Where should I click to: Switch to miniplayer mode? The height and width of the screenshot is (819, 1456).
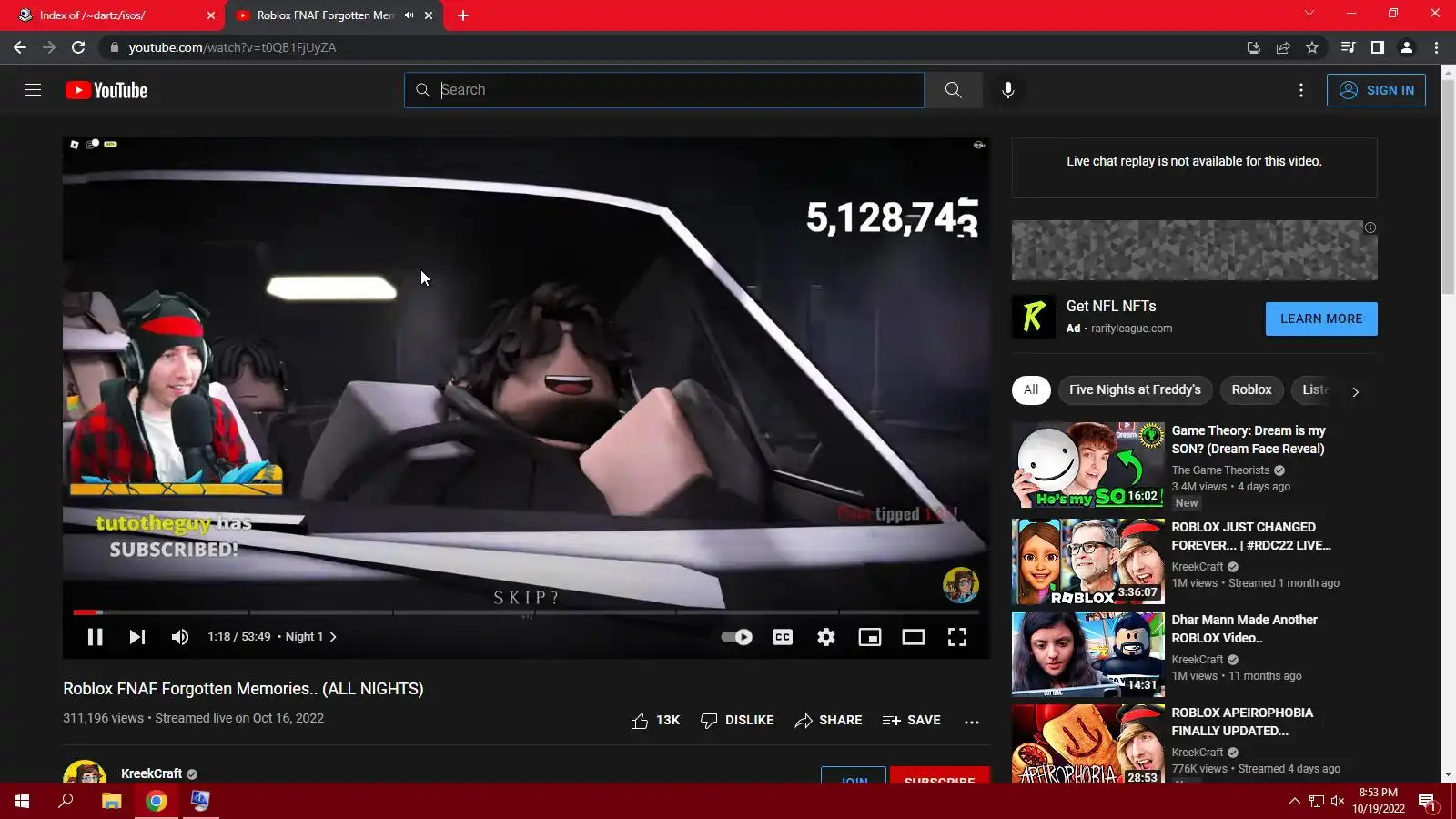(869, 637)
